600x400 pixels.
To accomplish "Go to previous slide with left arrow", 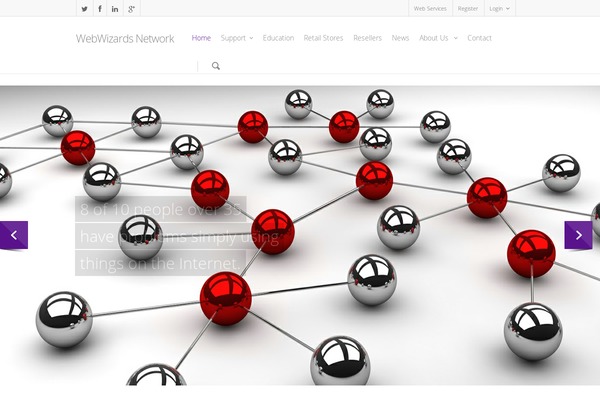I will [14, 235].
